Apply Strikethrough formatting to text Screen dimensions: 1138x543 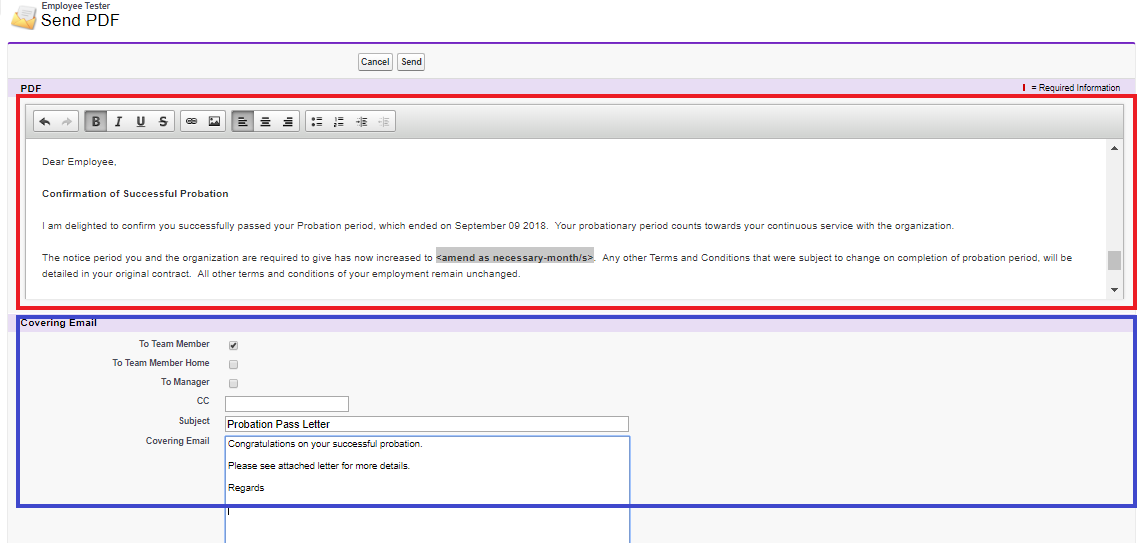pos(163,122)
